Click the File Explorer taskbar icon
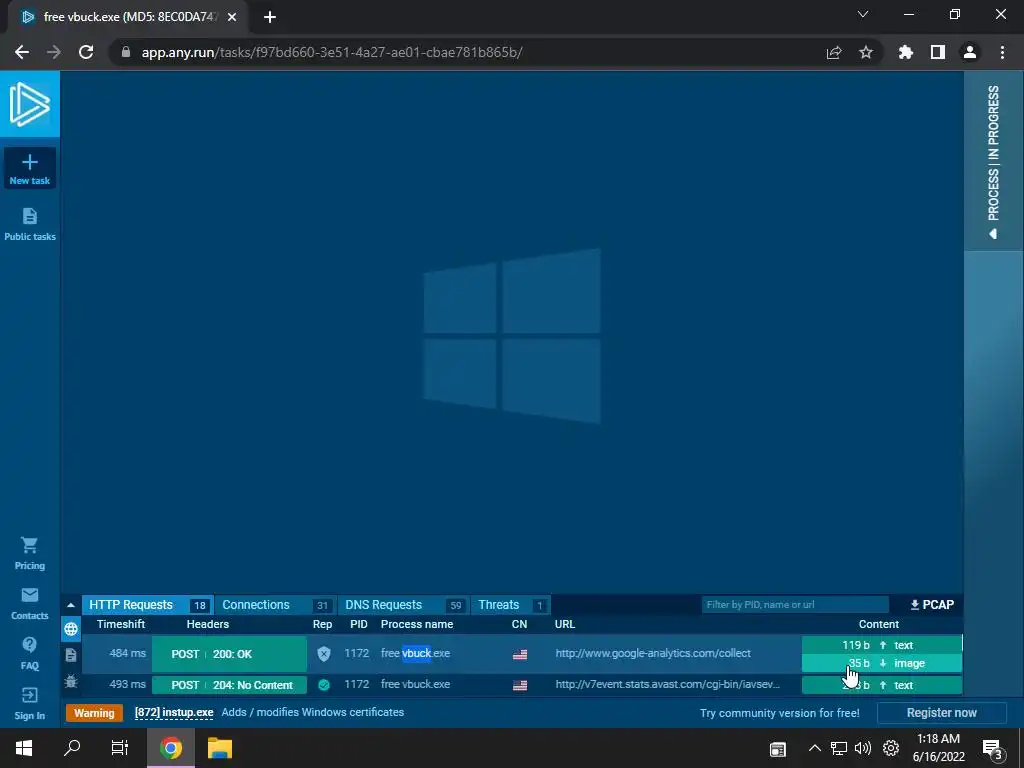Image resolution: width=1024 pixels, height=768 pixels. click(x=220, y=748)
